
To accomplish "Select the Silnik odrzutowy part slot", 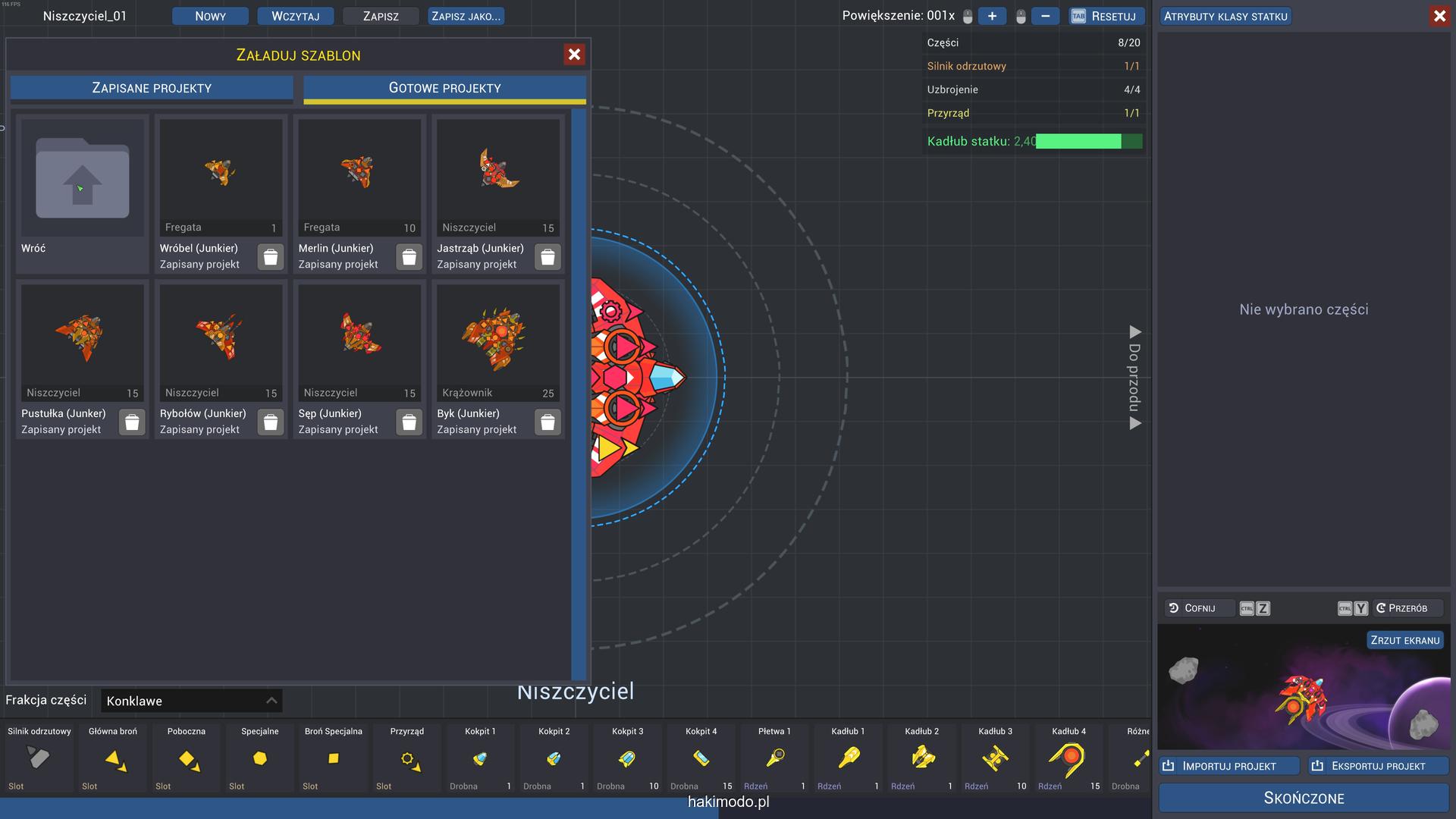I will [39, 758].
